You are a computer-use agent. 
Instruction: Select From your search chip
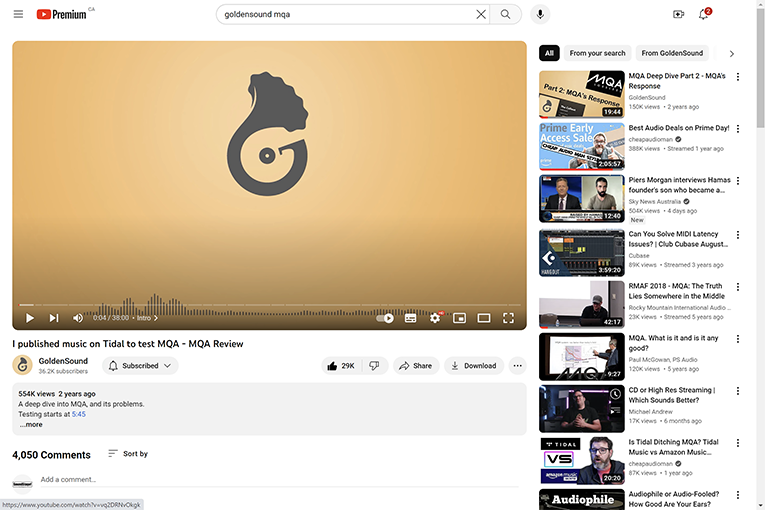click(x=597, y=53)
